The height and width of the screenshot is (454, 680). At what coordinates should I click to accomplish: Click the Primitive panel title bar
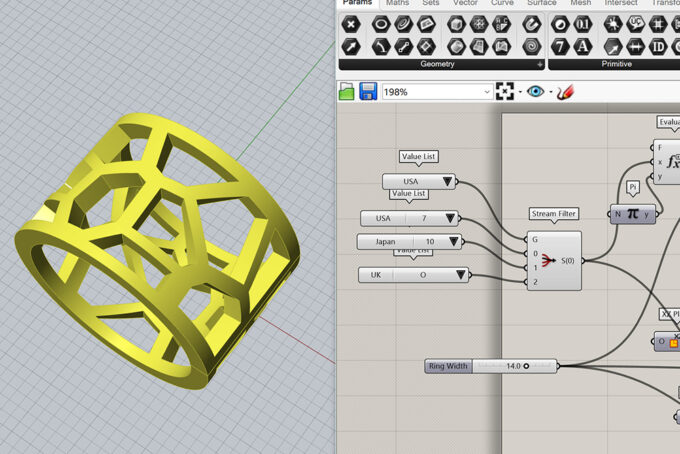pyautogui.click(x=615, y=64)
